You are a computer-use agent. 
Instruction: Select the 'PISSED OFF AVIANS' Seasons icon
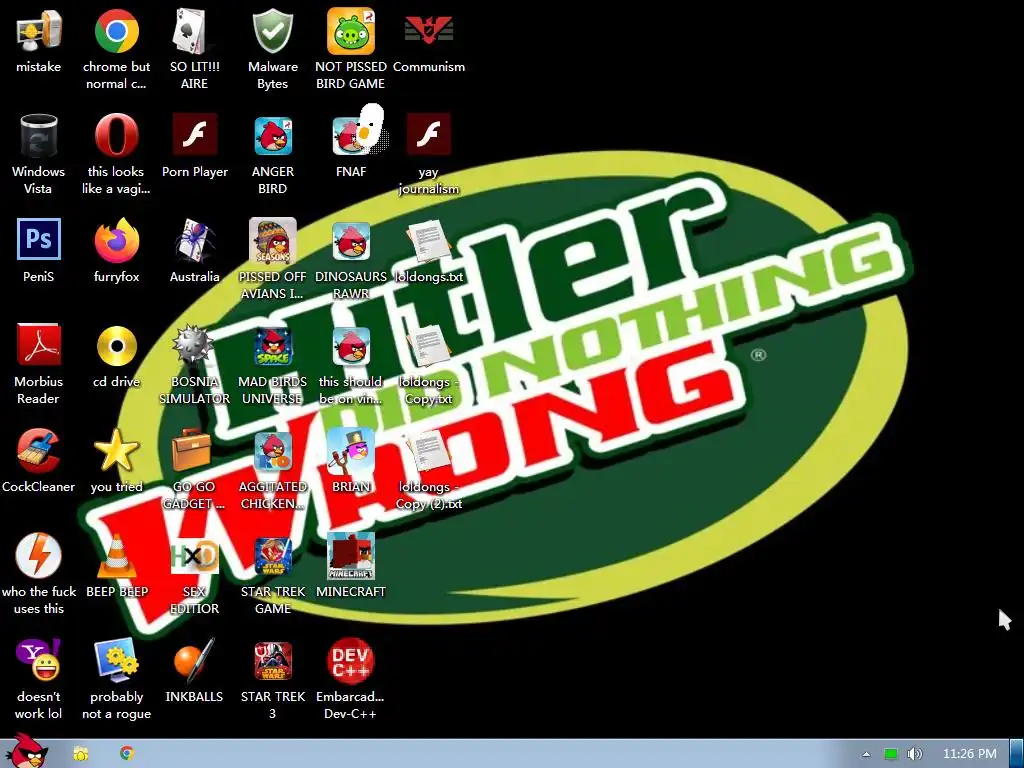273,240
